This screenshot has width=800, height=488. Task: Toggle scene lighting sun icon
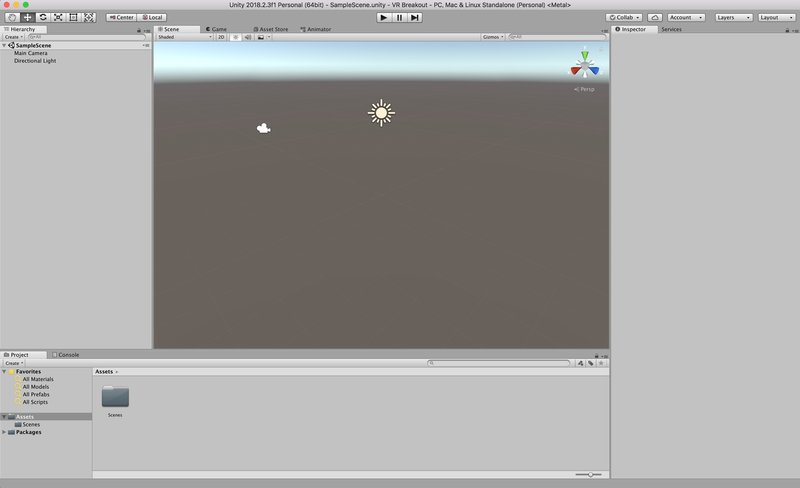[236, 37]
